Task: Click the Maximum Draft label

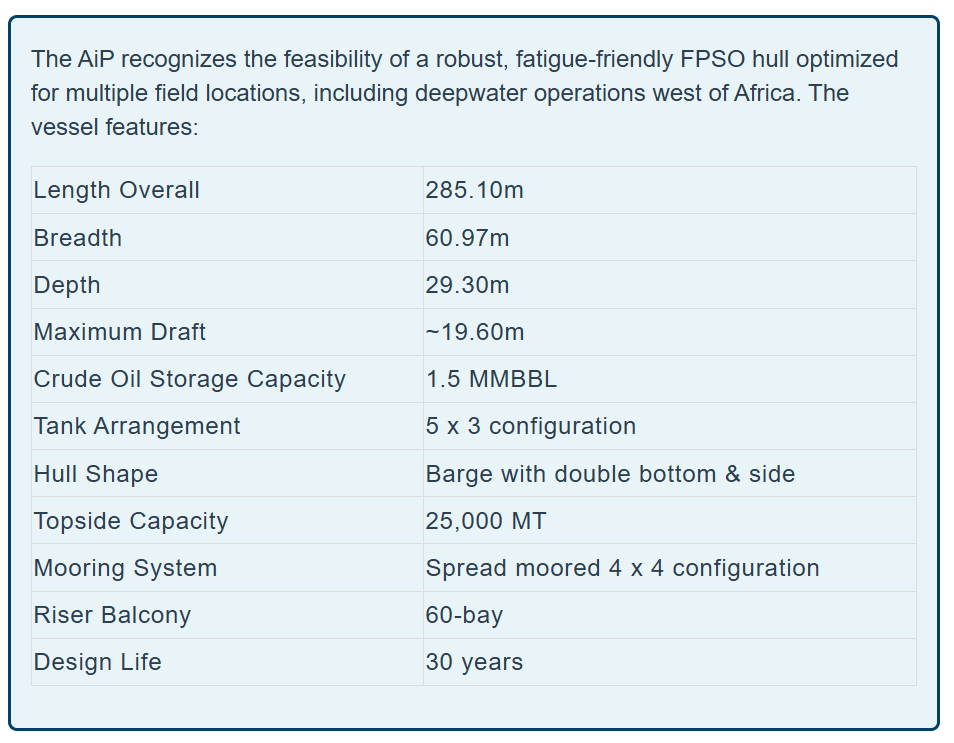Action: tap(120, 332)
